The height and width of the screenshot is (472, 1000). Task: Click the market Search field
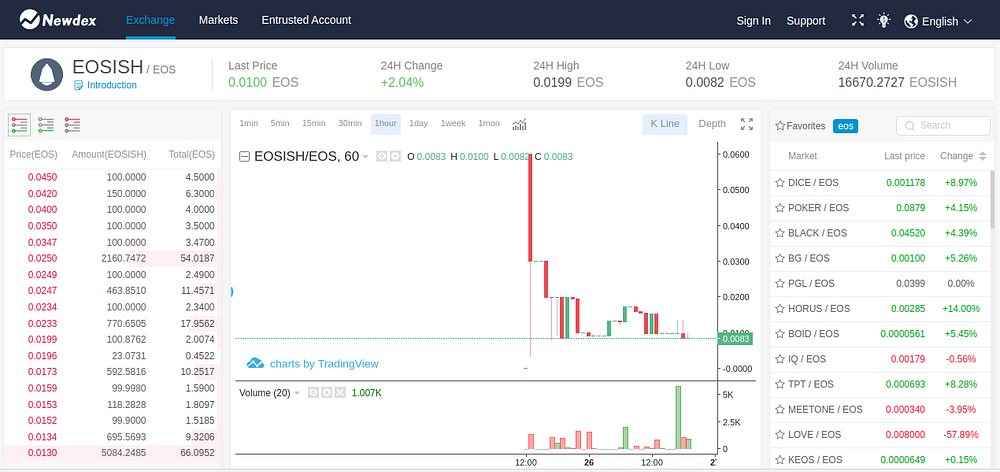[x=943, y=126]
